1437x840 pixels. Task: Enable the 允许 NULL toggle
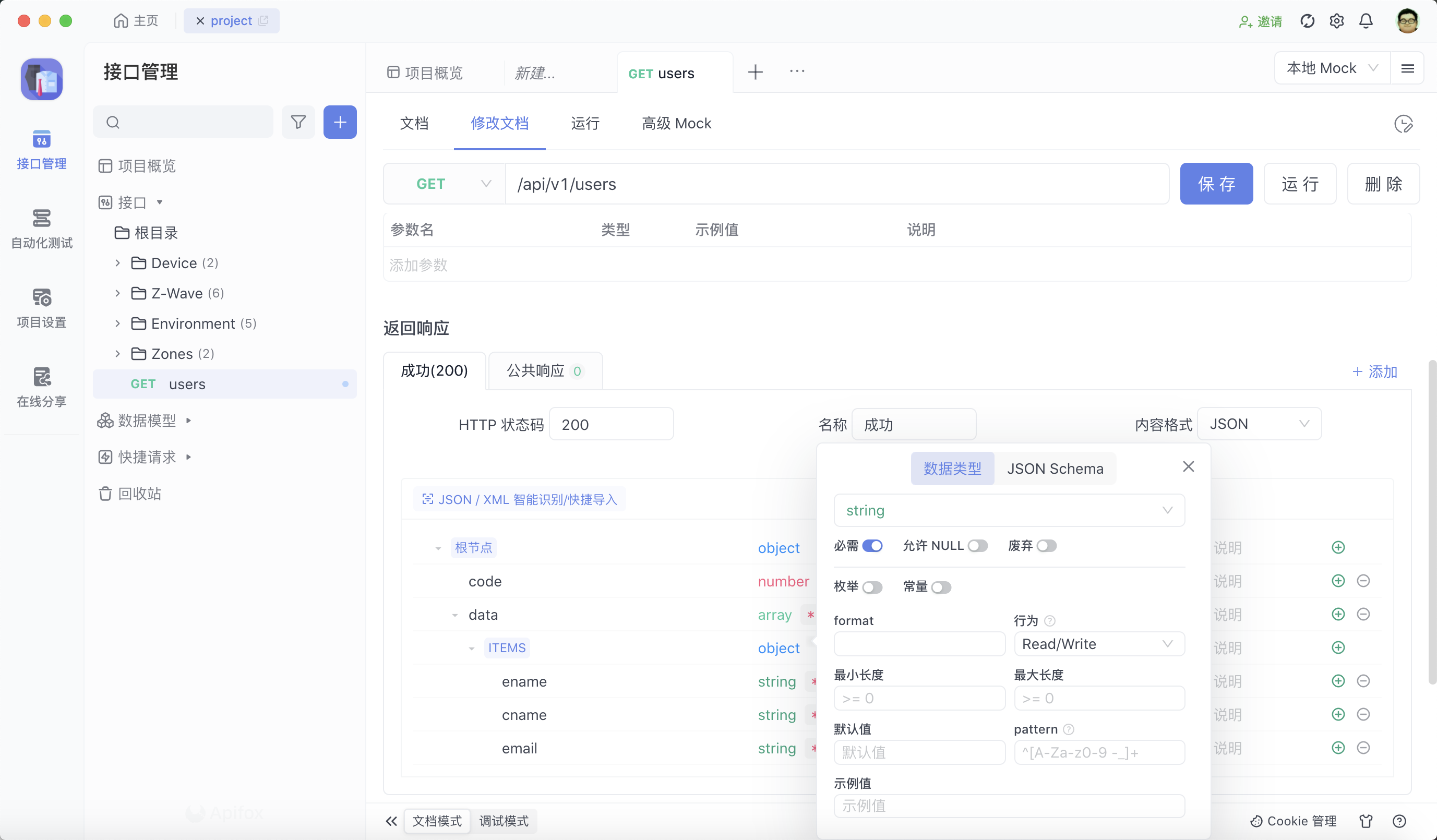(x=978, y=546)
